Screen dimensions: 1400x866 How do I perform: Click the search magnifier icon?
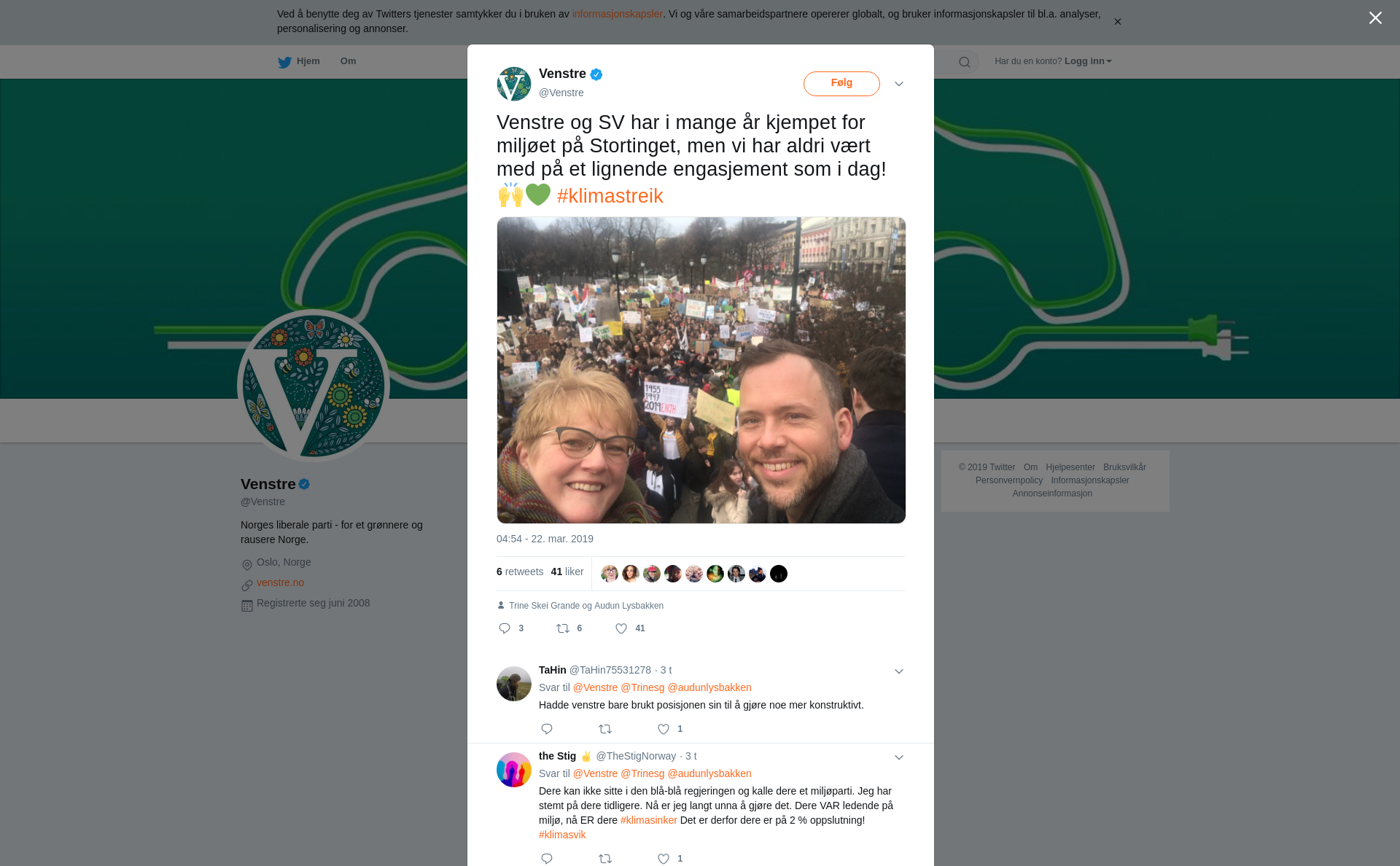(965, 62)
